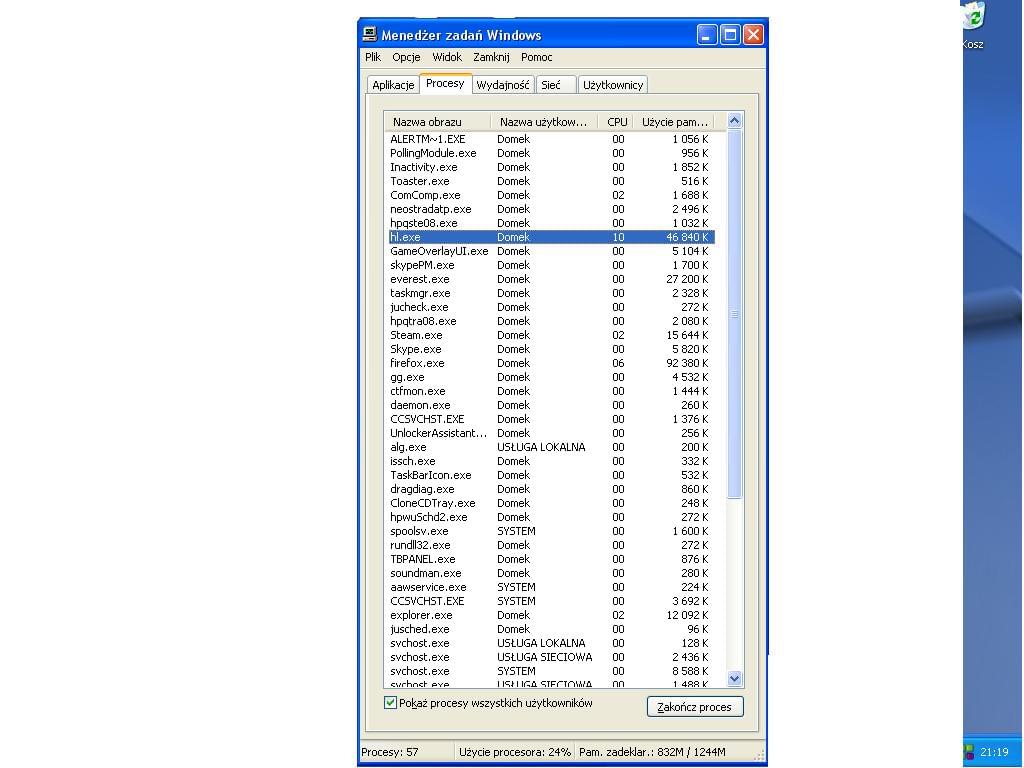The image size is (1024, 768).
Task: Open the Plik menu
Action: click(x=373, y=57)
